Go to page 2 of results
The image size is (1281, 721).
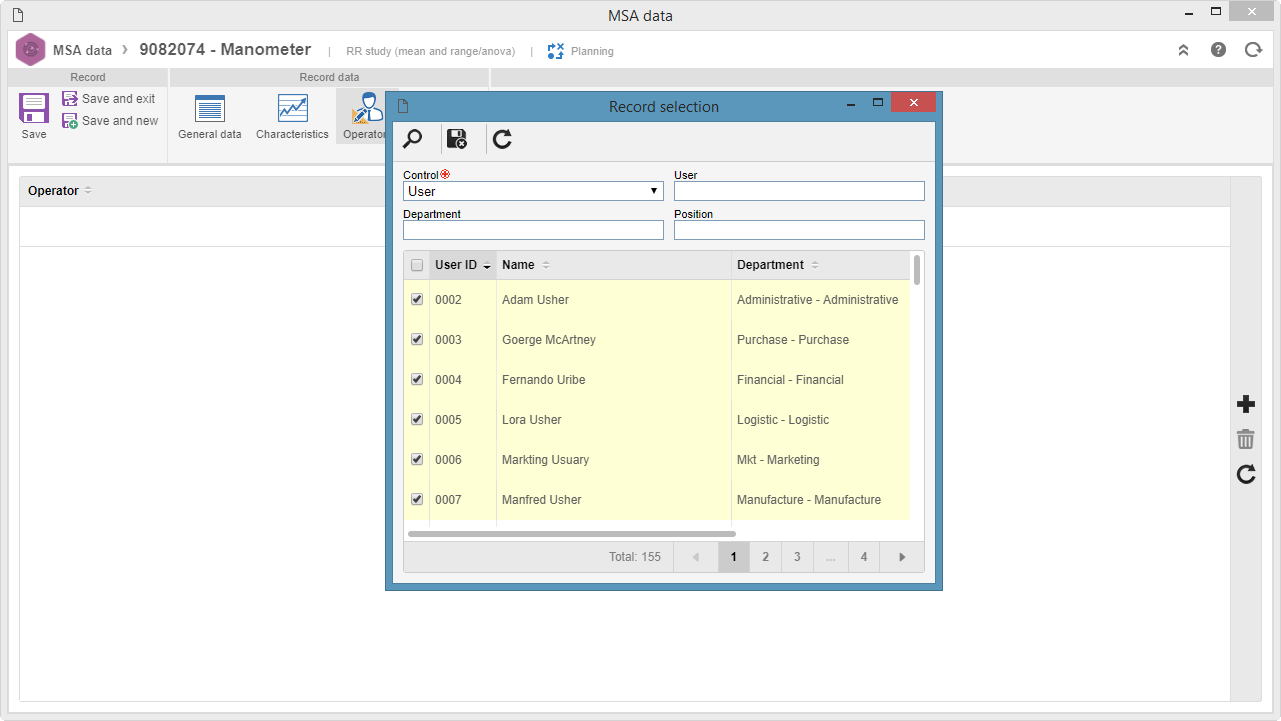click(765, 557)
